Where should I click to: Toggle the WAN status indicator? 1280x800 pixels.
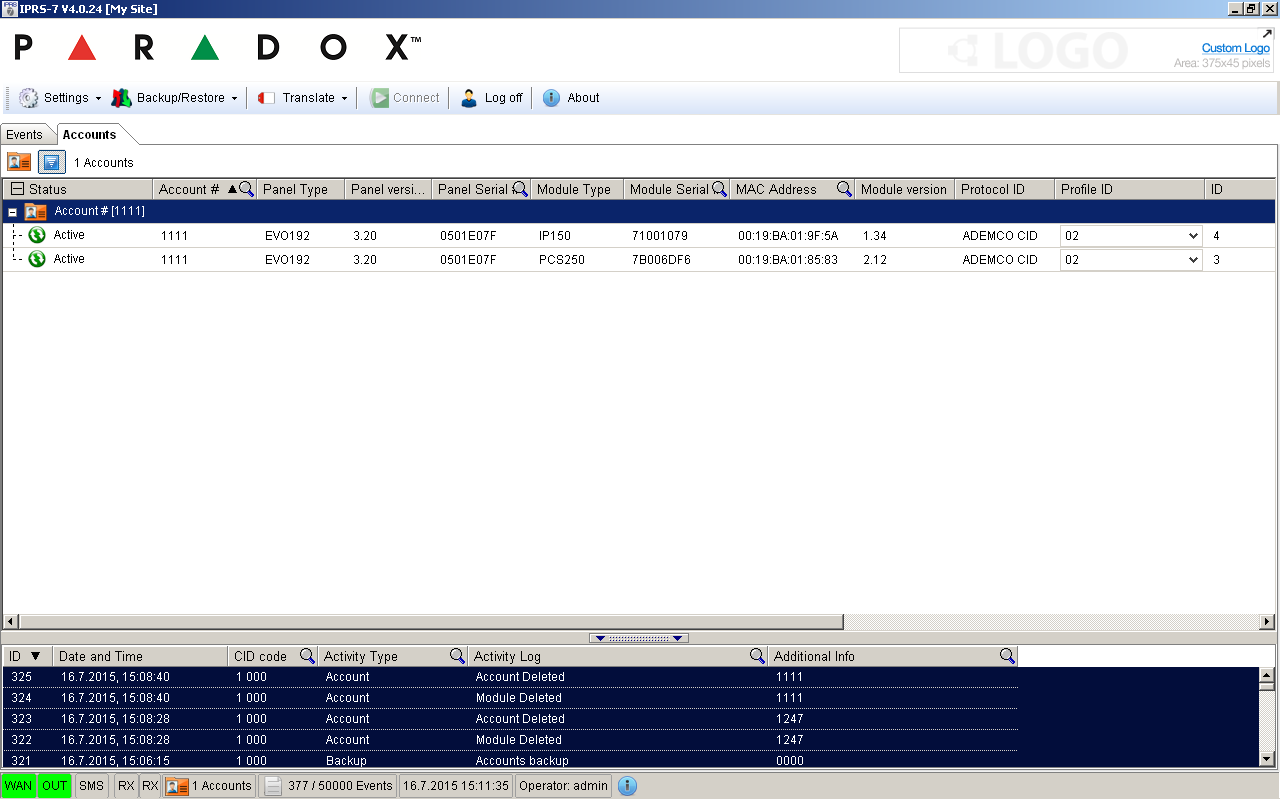(x=18, y=786)
